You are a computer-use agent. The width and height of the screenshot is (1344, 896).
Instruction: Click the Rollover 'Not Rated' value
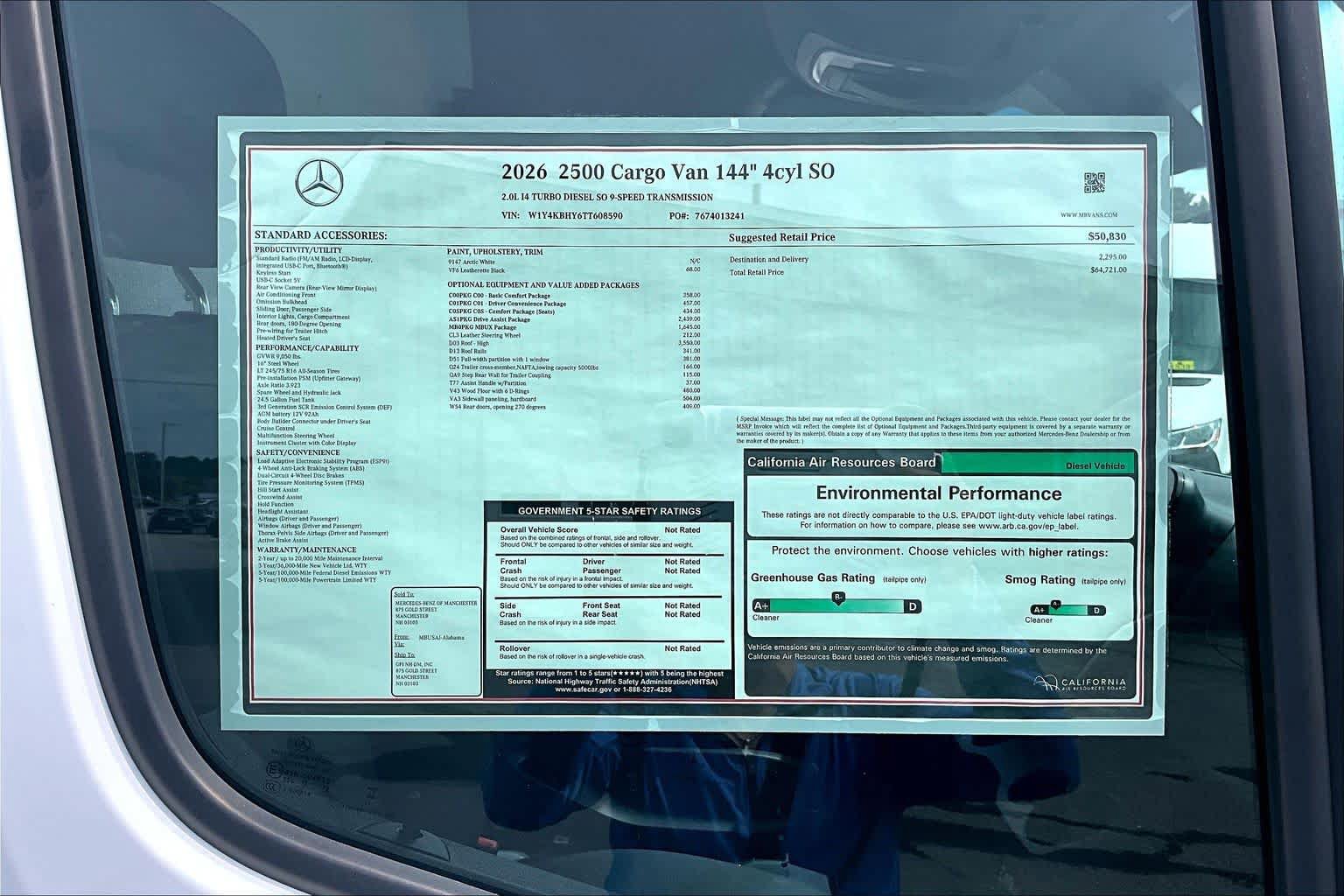pyautogui.click(x=682, y=648)
